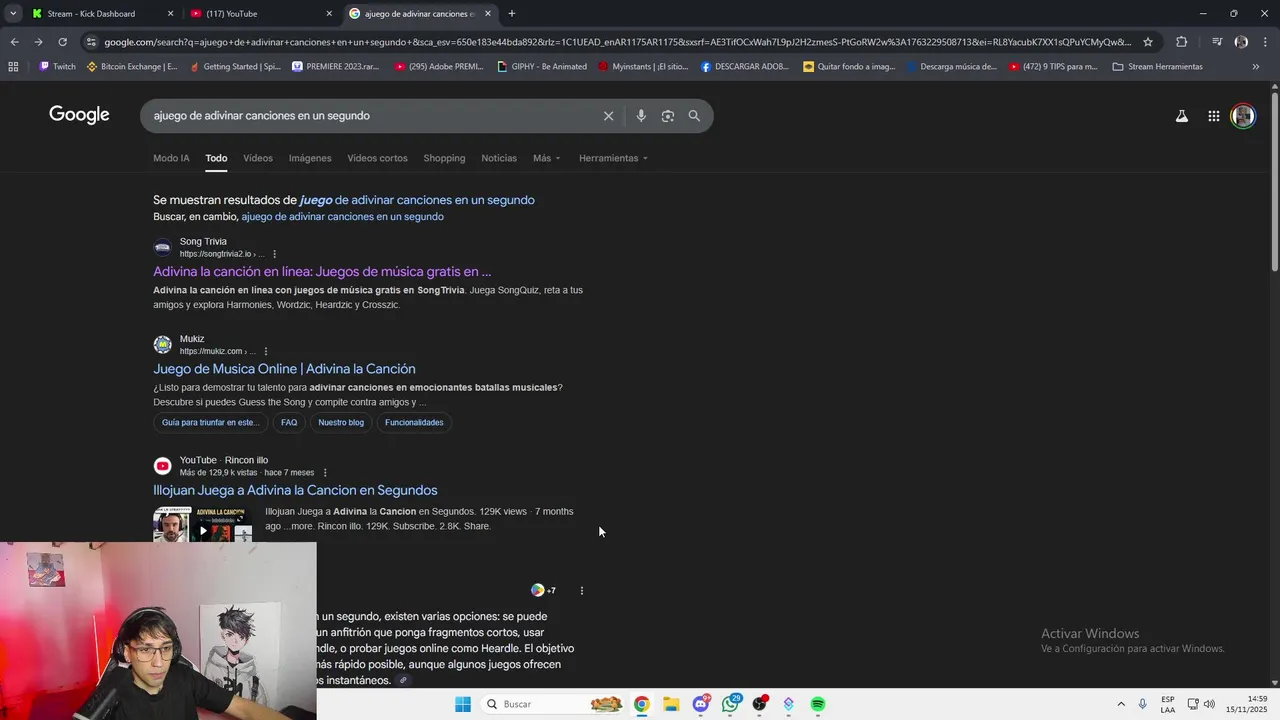The width and height of the screenshot is (1280, 720).
Task: Open Mukiz result options menu
Action: coord(265,351)
